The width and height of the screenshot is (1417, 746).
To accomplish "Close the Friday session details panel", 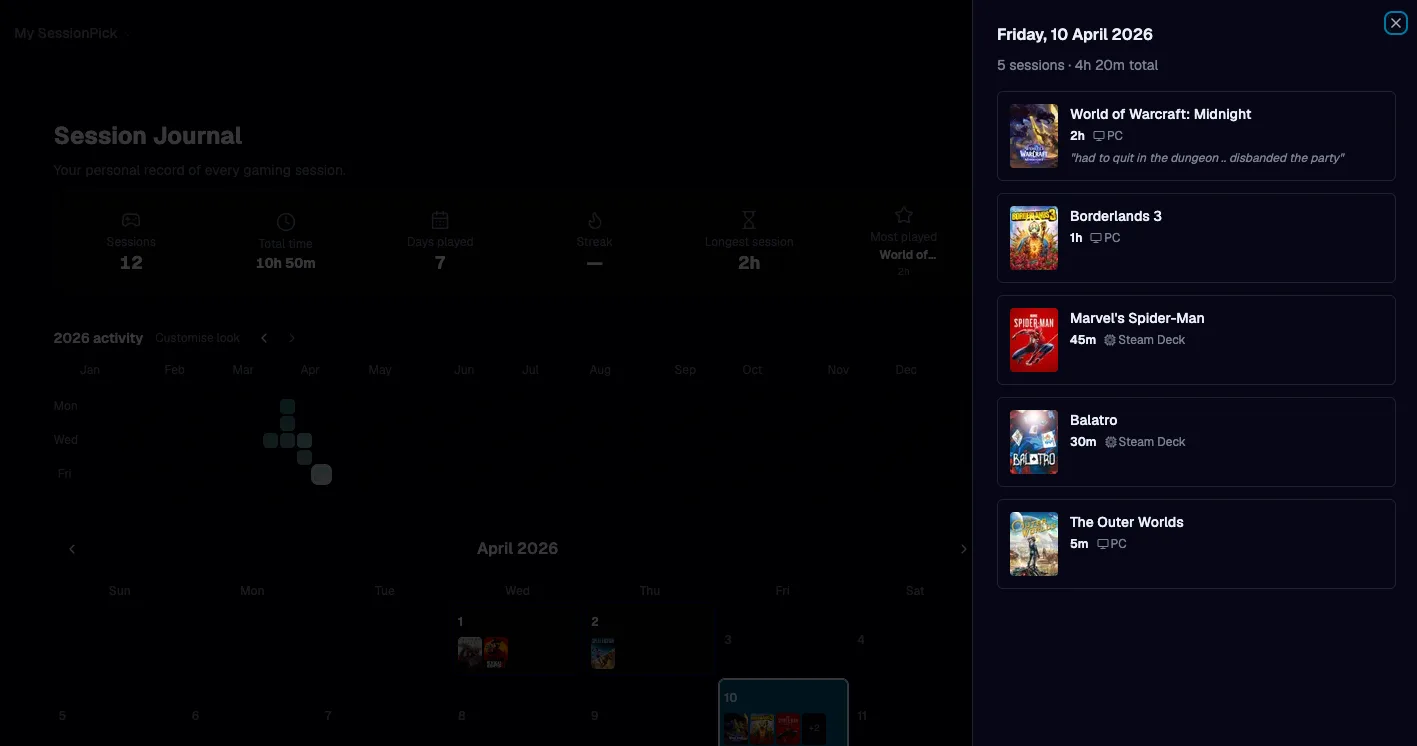I will coord(1395,23).
